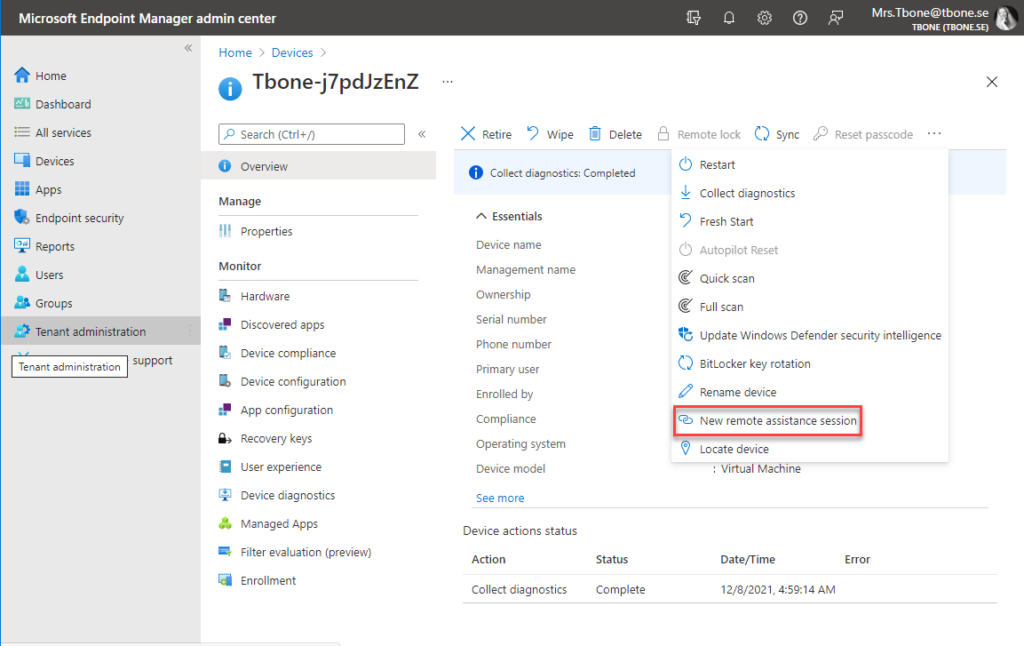This screenshot has height=646, width=1024.
Task: Click the See more link
Action: 500,498
